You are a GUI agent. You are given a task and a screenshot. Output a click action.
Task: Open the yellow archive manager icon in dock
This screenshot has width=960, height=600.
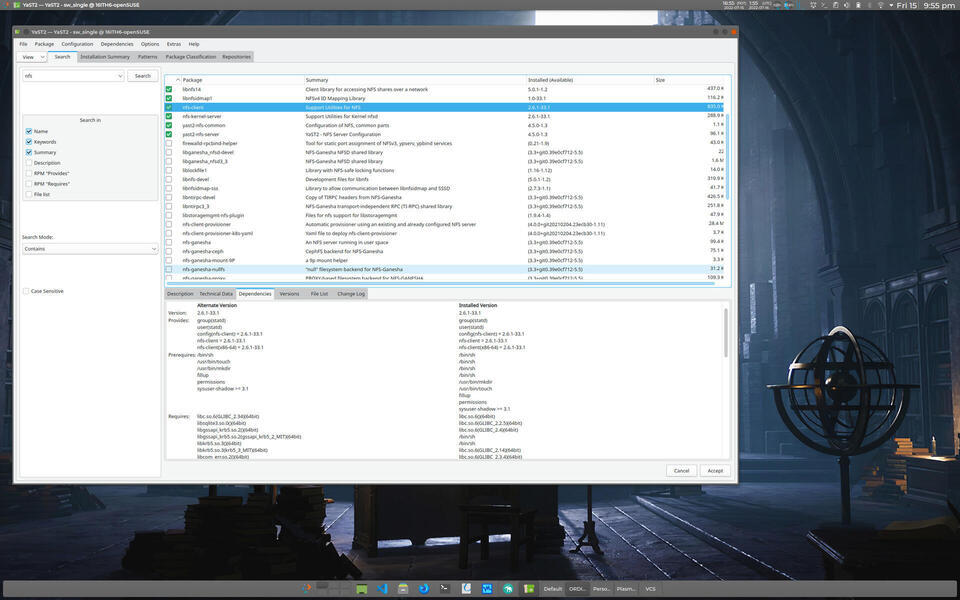403,589
